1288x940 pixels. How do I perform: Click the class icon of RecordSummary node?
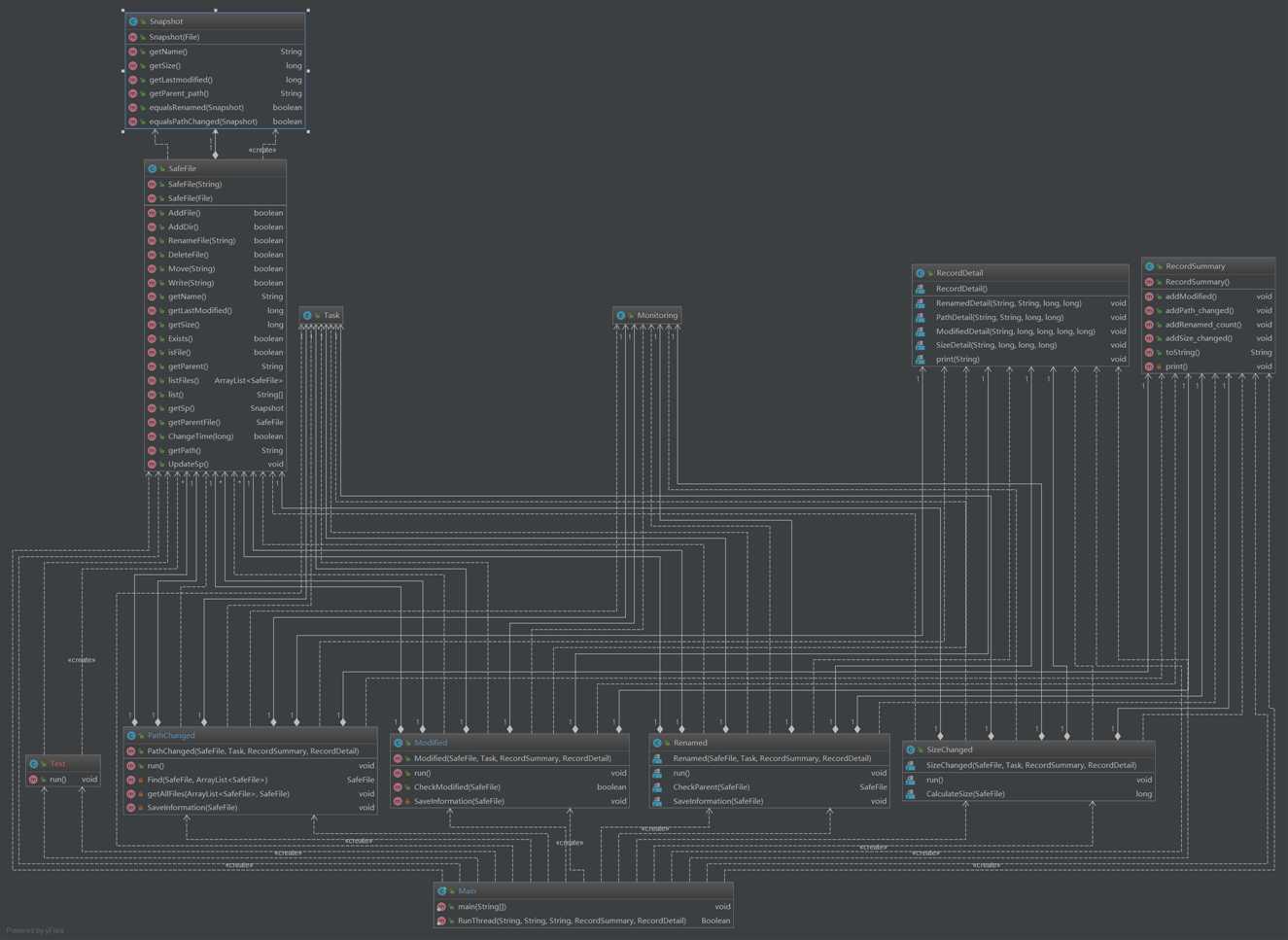[x=1149, y=266]
